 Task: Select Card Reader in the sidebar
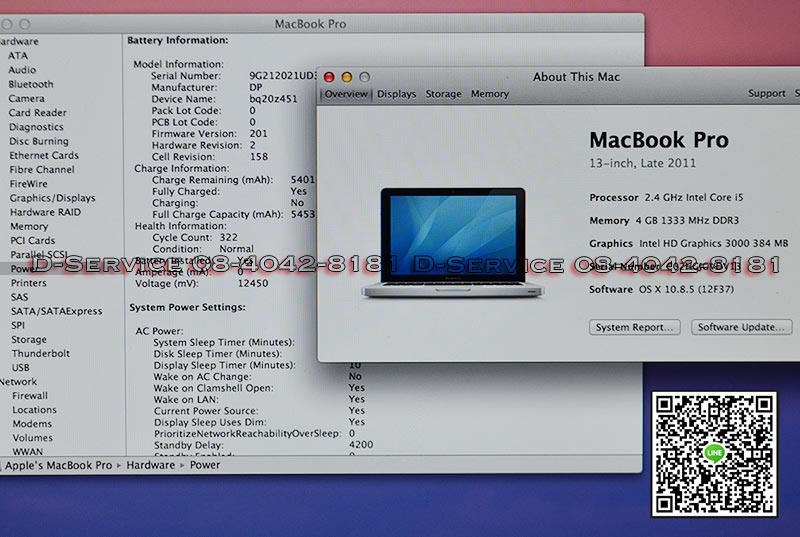(37, 113)
